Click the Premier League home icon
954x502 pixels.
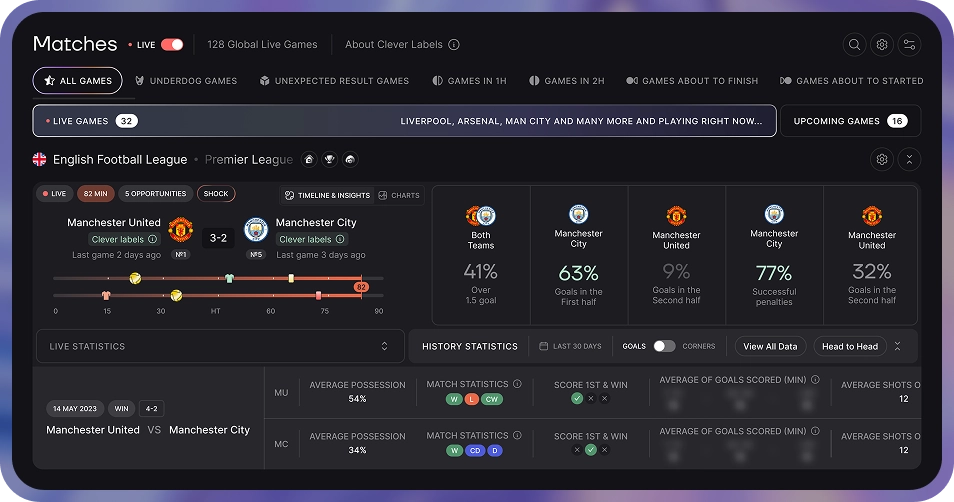tap(309, 159)
